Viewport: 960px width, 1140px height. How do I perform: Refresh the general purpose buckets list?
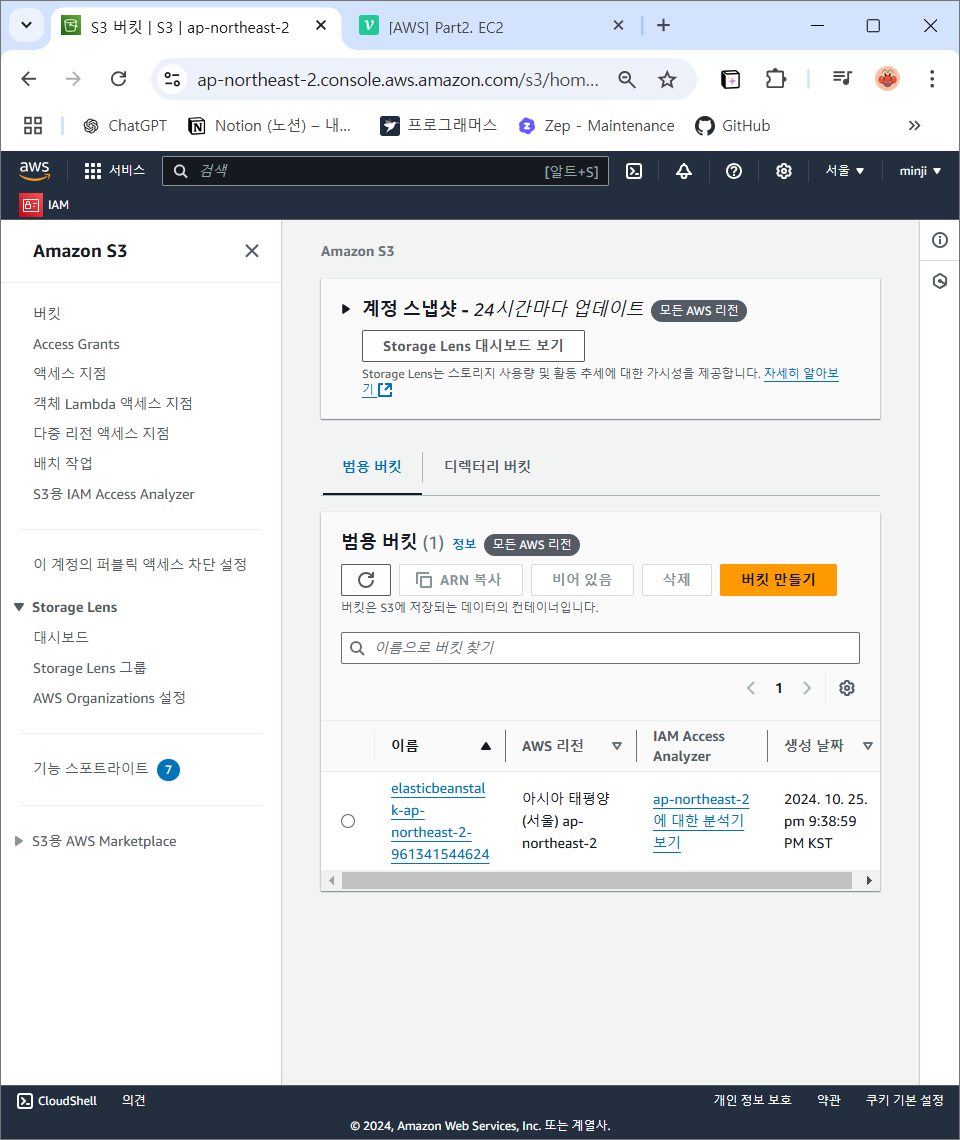pyautogui.click(x=366, y=579)
